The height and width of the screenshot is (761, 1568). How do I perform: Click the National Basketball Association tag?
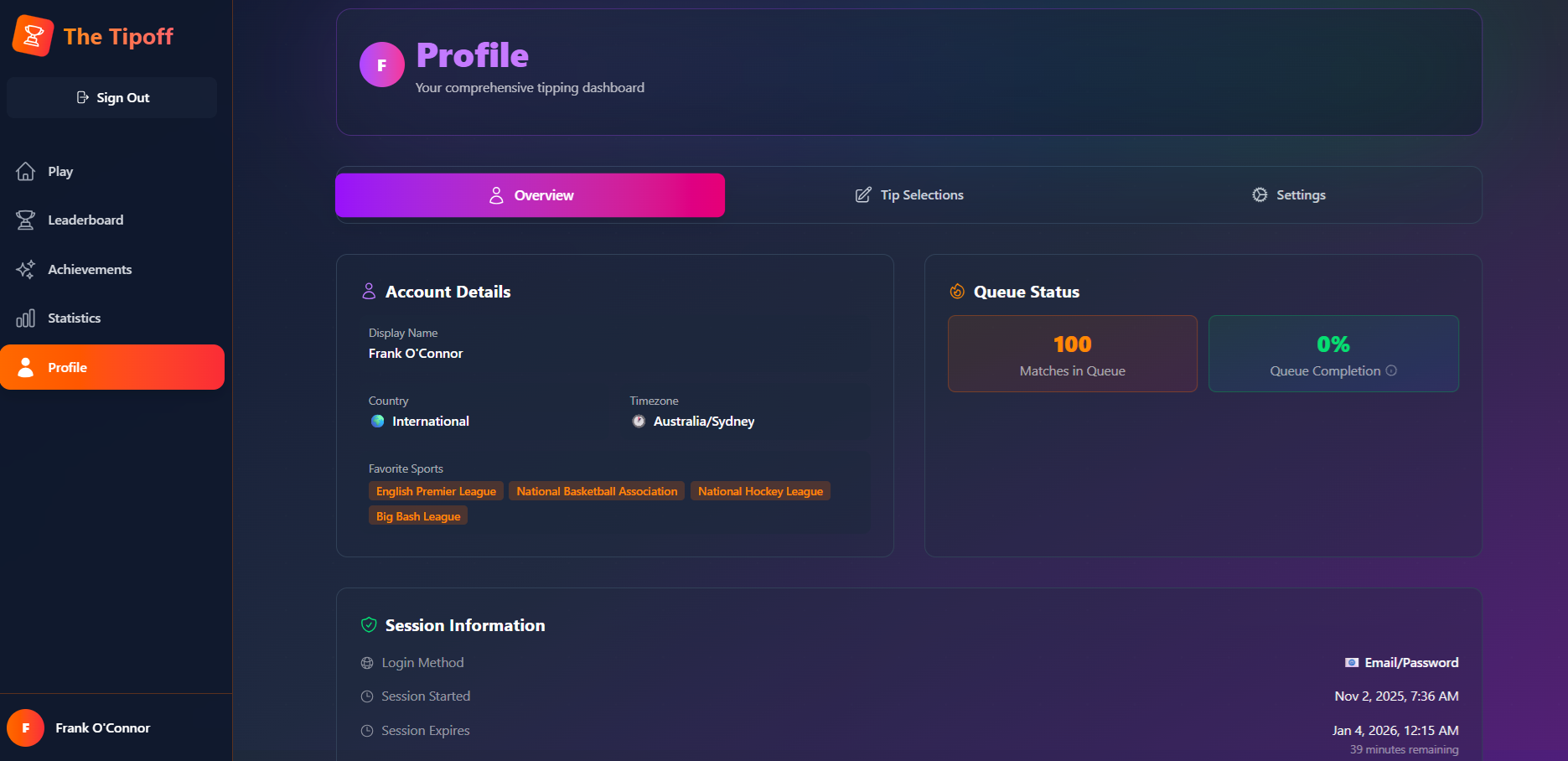597,491
